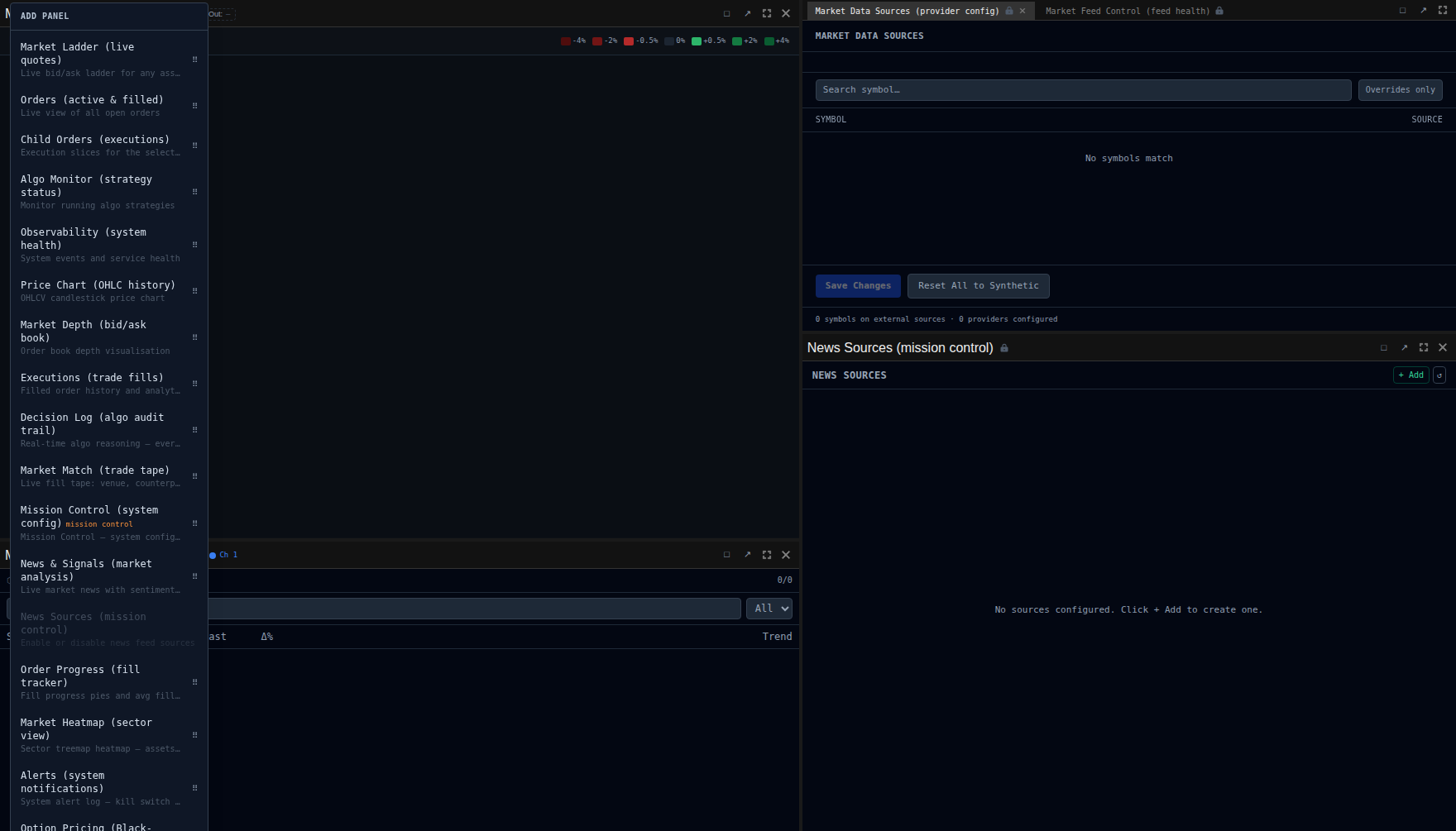Grab the drag handle of Executions item

pyautogui.click(x=195, y=384)
